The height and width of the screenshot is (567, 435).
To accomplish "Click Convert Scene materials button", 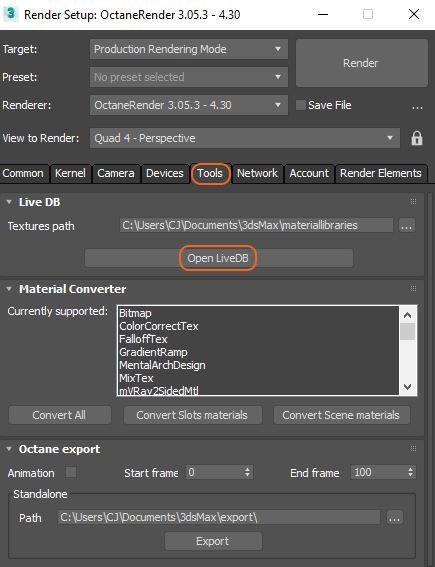I will click(341, 415).
